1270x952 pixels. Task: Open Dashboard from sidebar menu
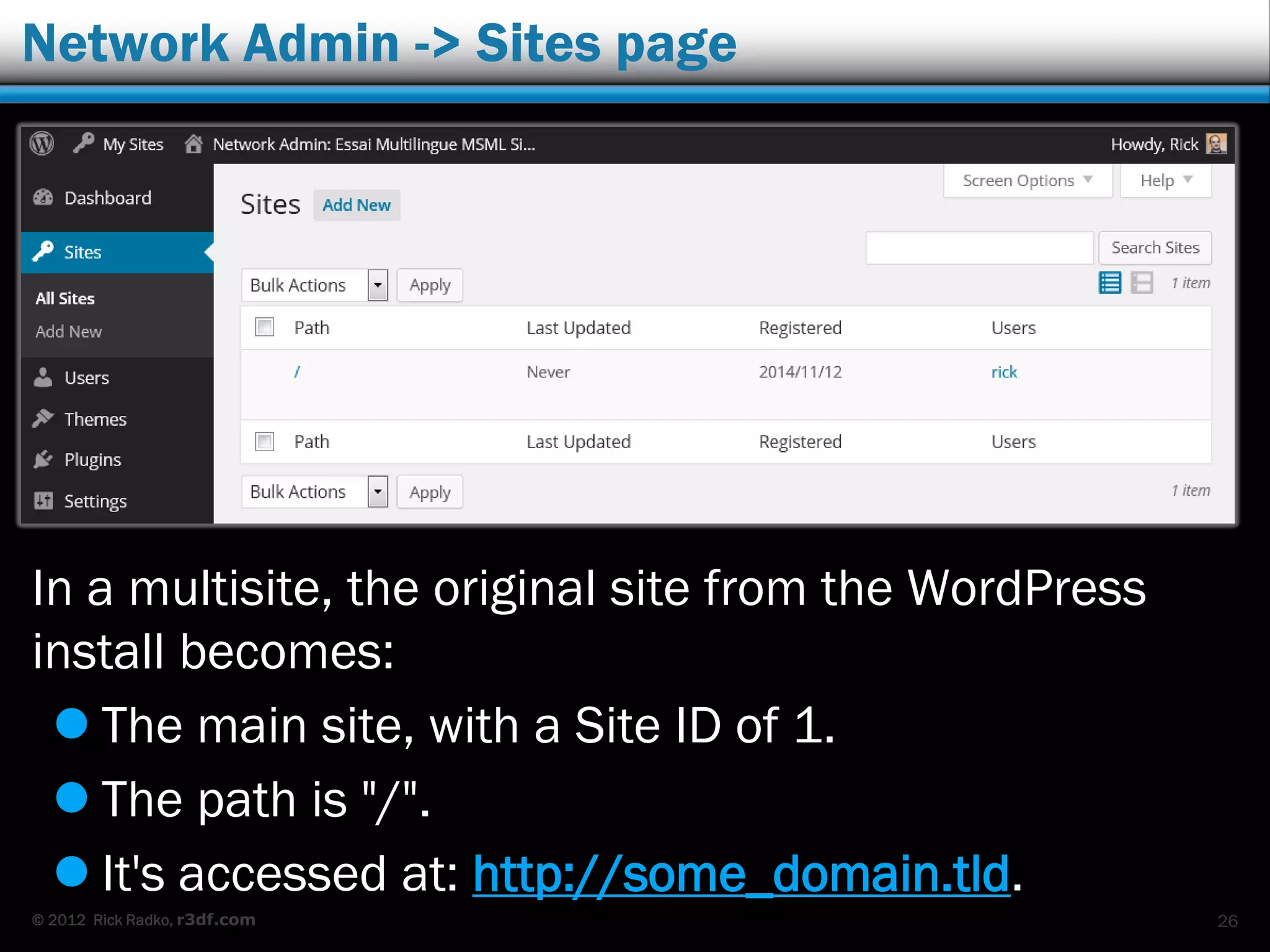click(x=108, y=198)
